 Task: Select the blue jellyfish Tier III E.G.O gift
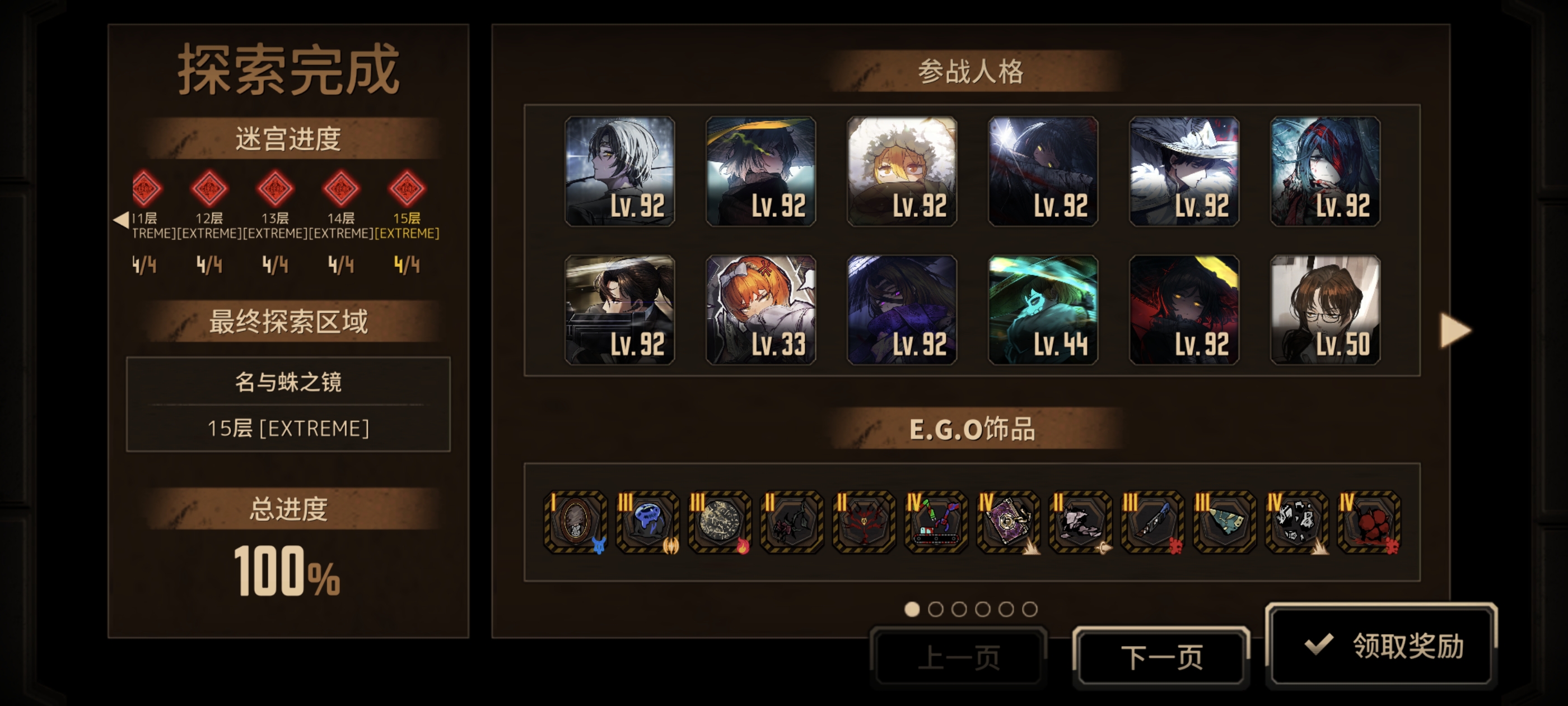coord(647,522)
